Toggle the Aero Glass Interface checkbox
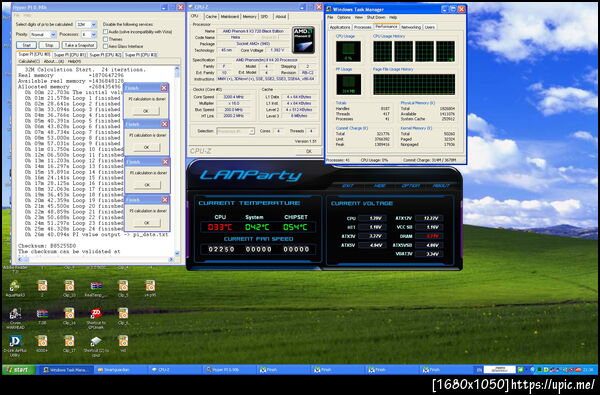 (106, 46)
